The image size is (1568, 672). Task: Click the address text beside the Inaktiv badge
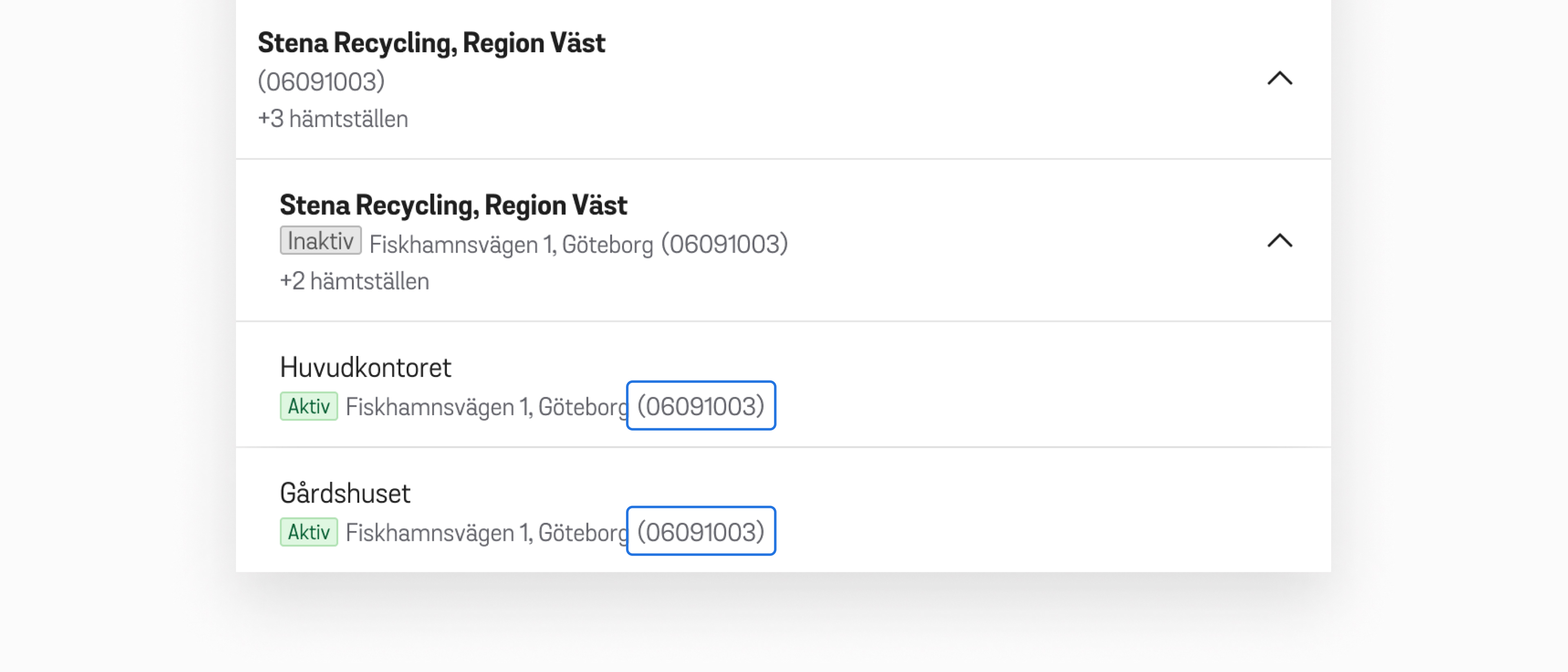click(511, 245)
